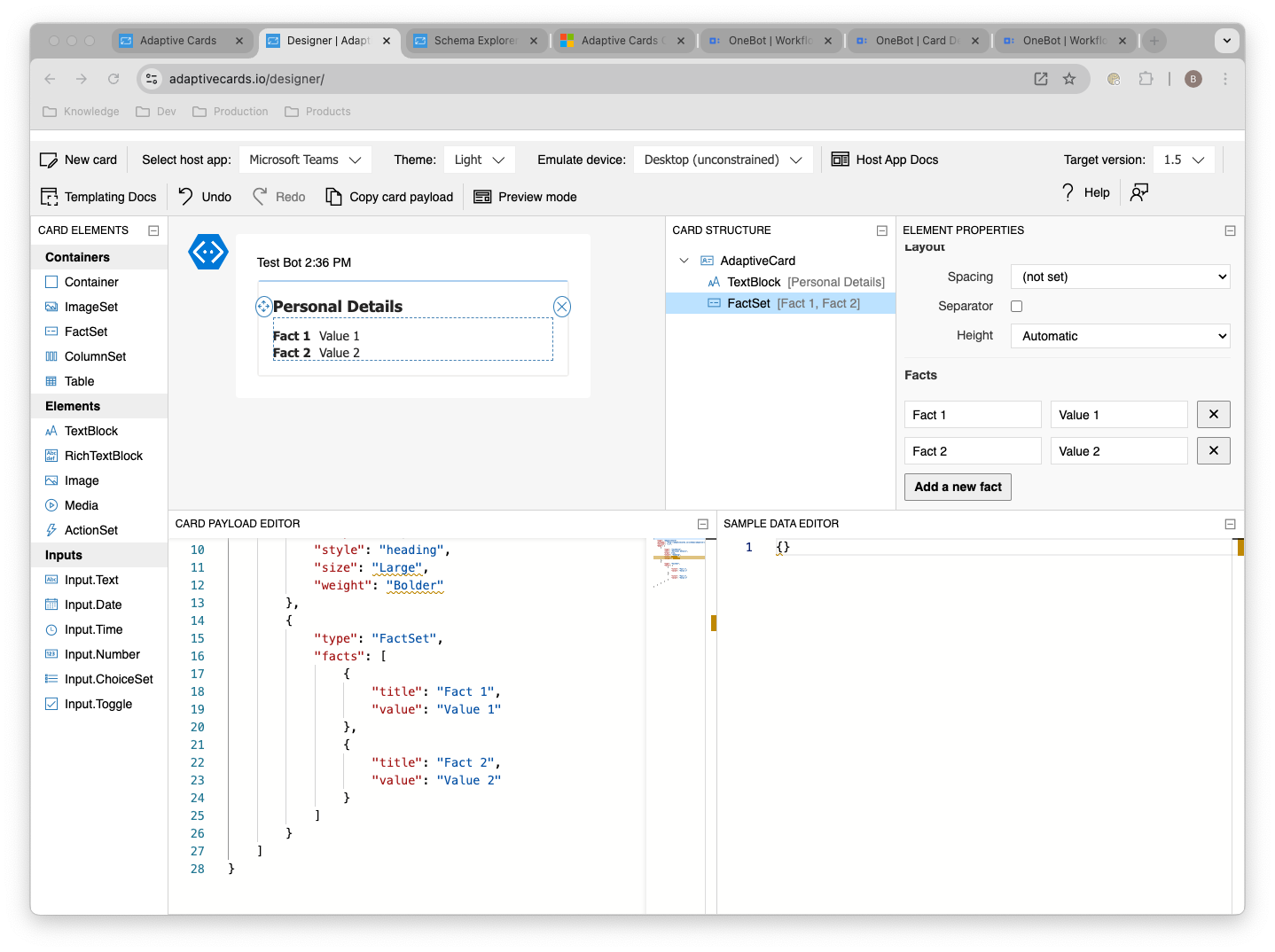Click the Fact 1 title input field

(973, 415)
